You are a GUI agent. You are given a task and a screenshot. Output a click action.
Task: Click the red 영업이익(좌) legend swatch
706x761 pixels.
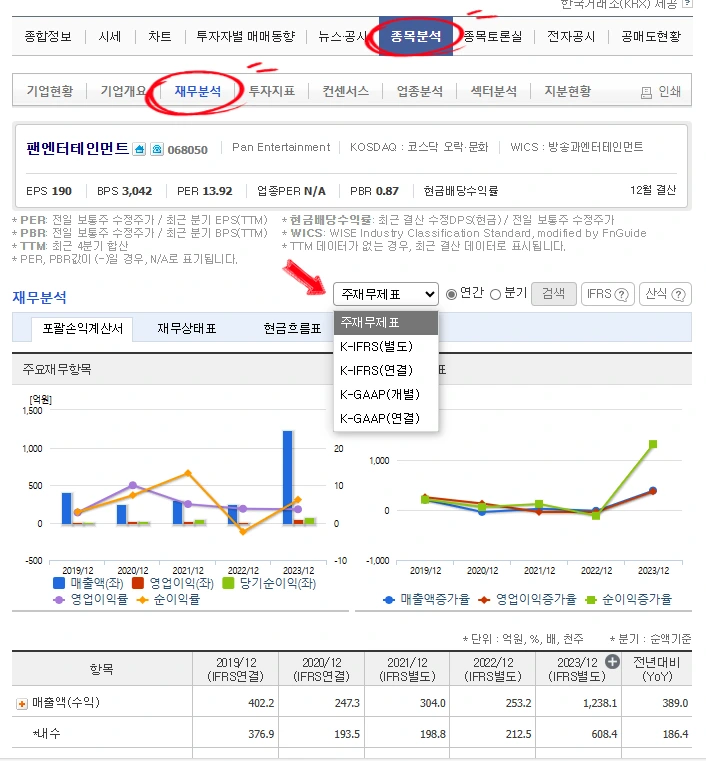138,583
